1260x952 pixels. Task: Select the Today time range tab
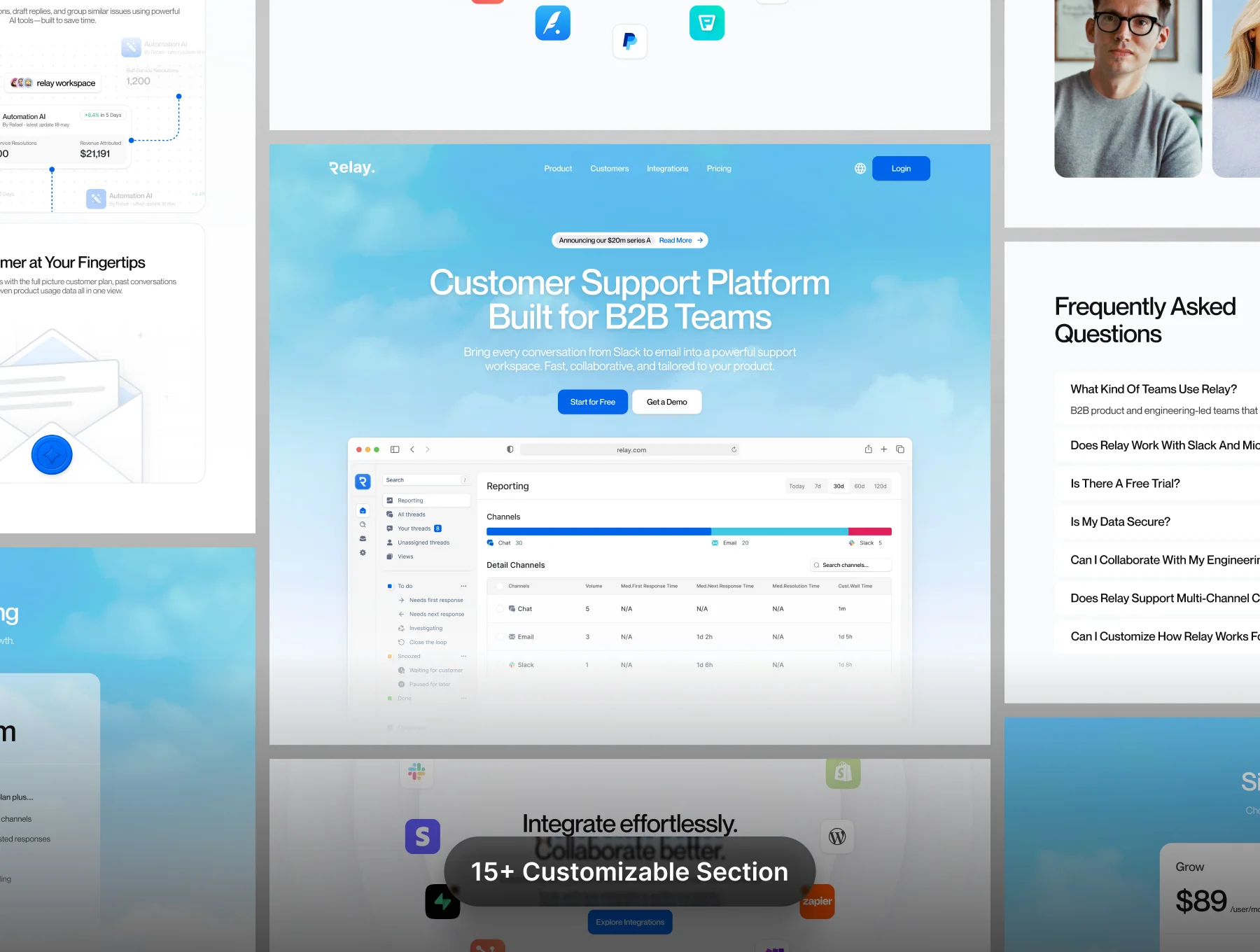click(797, 486)
